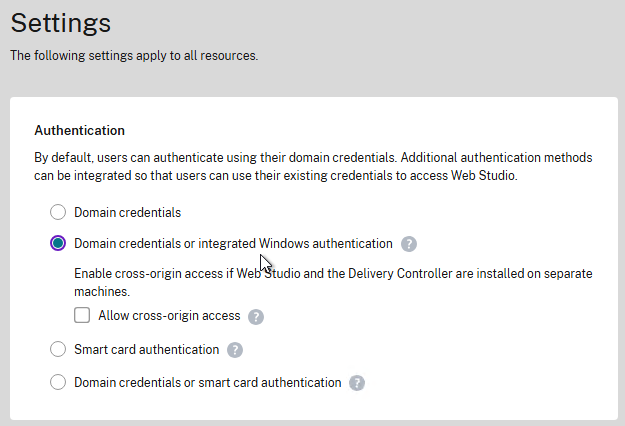Screen dimensions: 625x426
Task: Click "The following settings apply to all resources" text
Action: pos(134,55)
